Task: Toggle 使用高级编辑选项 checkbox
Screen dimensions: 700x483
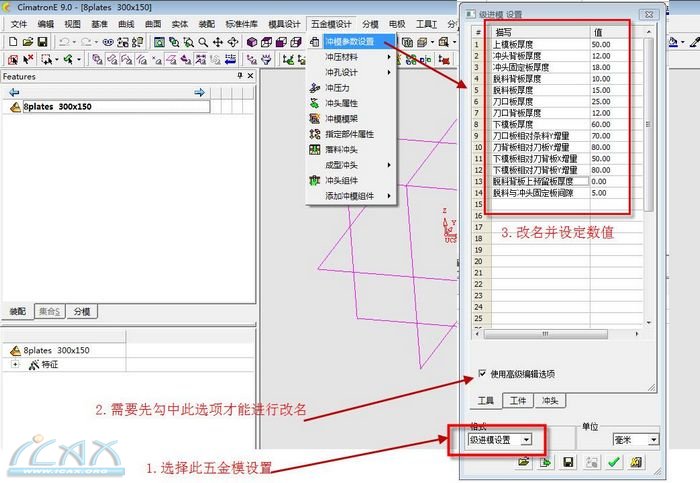Action: point(482,373)
